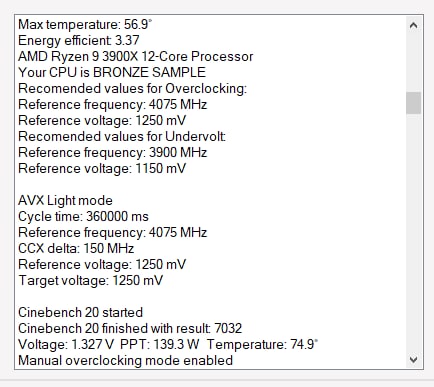Image resolution: width=434 pixels, height=387 pixels.
Task: Click the scrollbar up arrow
Action: (x=413, y=25)
